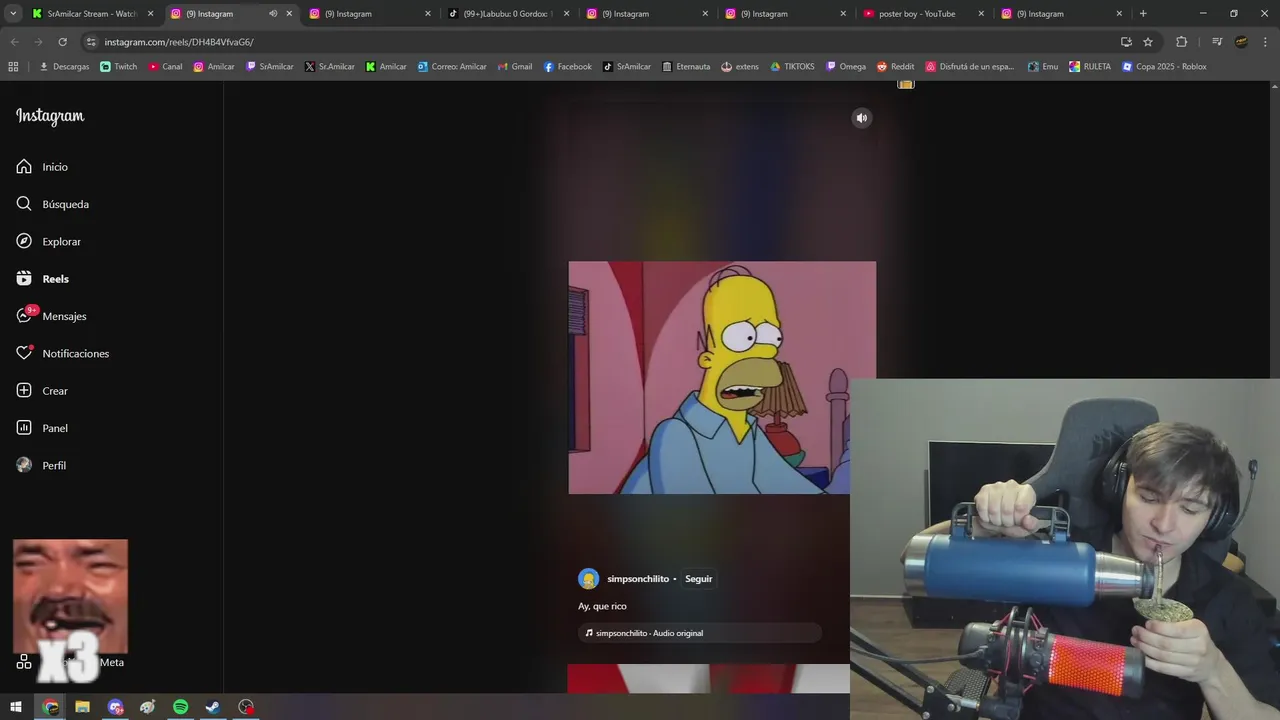Screen dimensions: 1280x720
Task: Open Paint palette app in taskbar
Action: coord(148,707)
